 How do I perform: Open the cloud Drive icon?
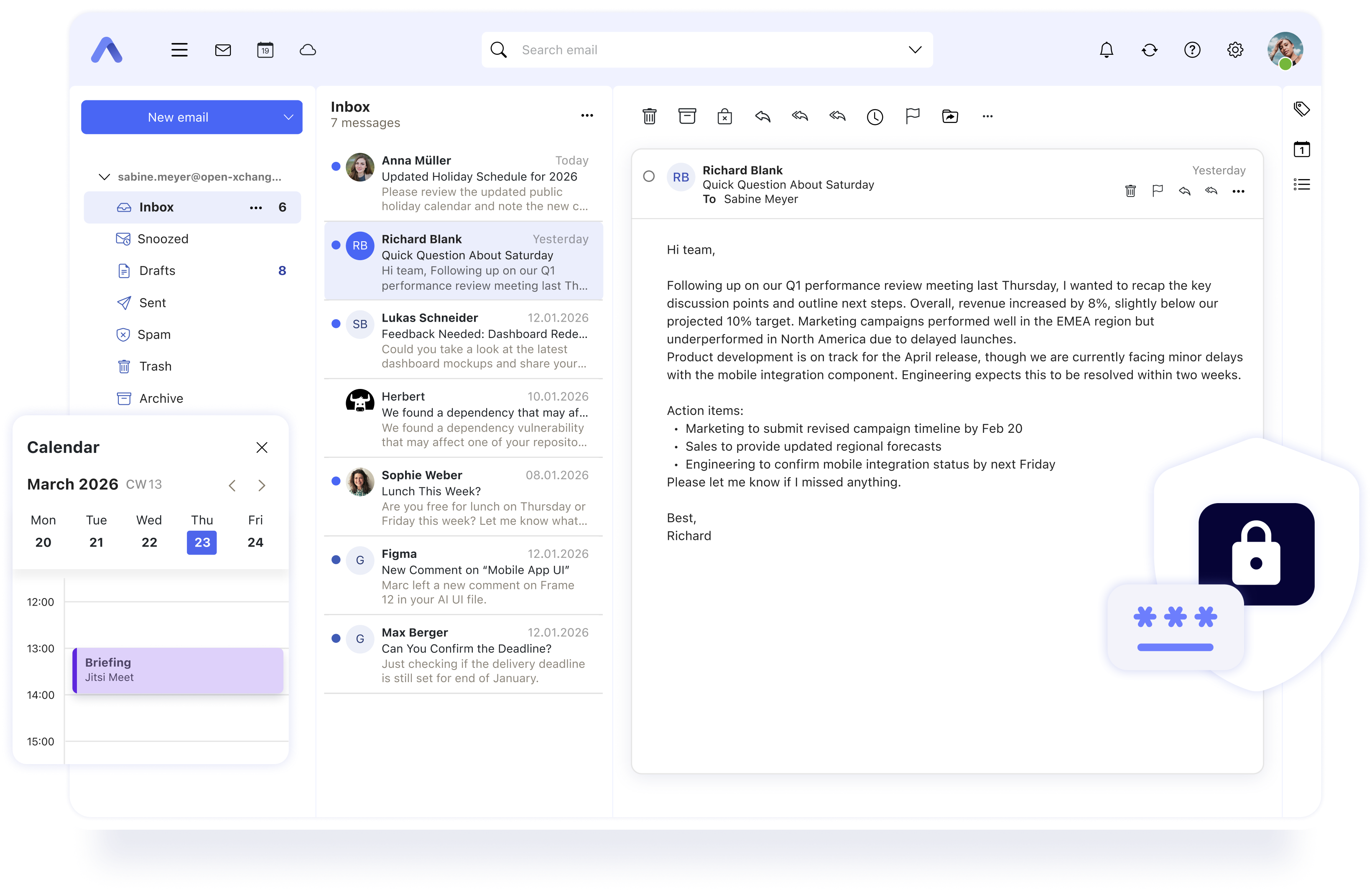(308, 50)
